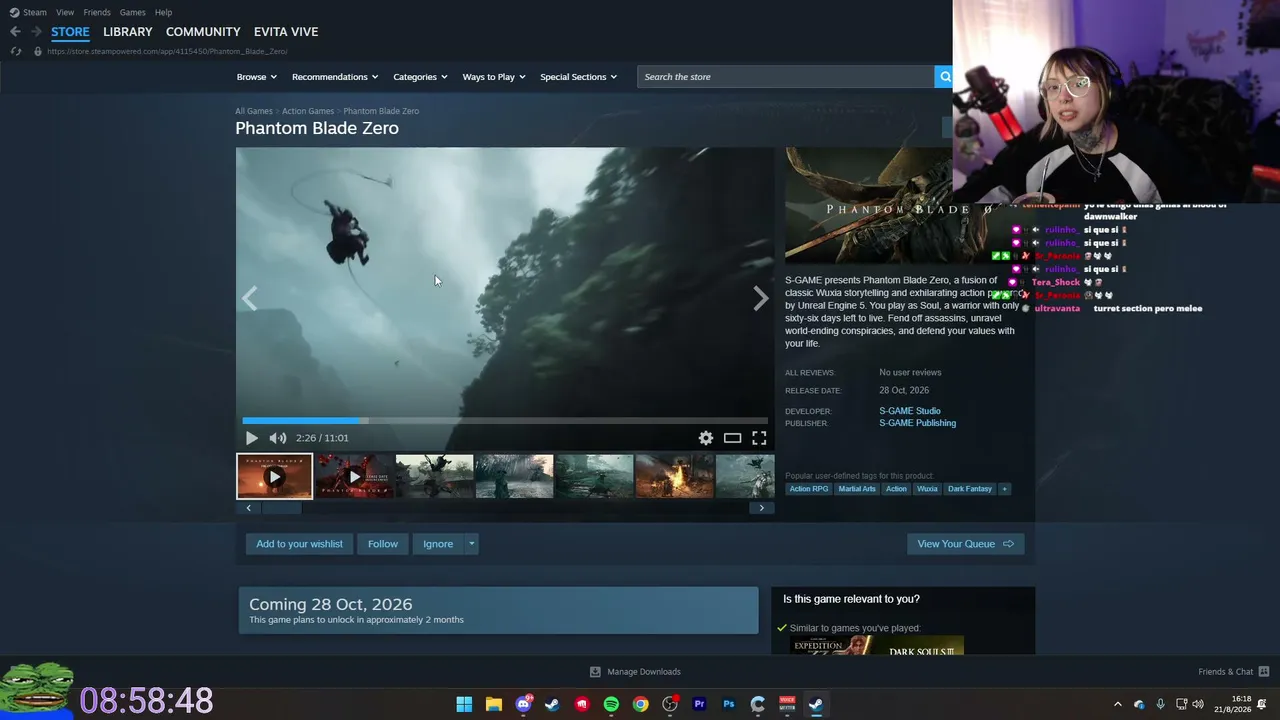Ignore this game

coord(438,544)
